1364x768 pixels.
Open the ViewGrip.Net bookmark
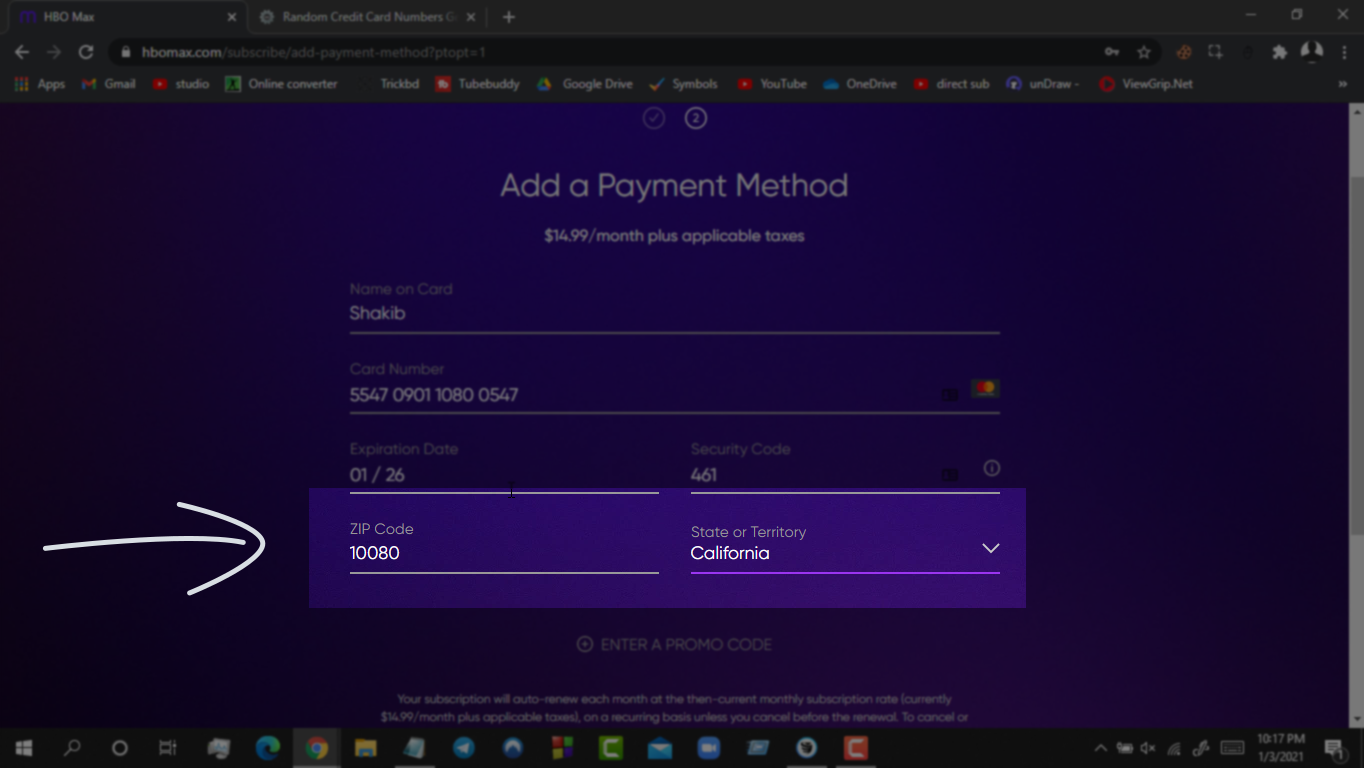tap(1146, 84)
